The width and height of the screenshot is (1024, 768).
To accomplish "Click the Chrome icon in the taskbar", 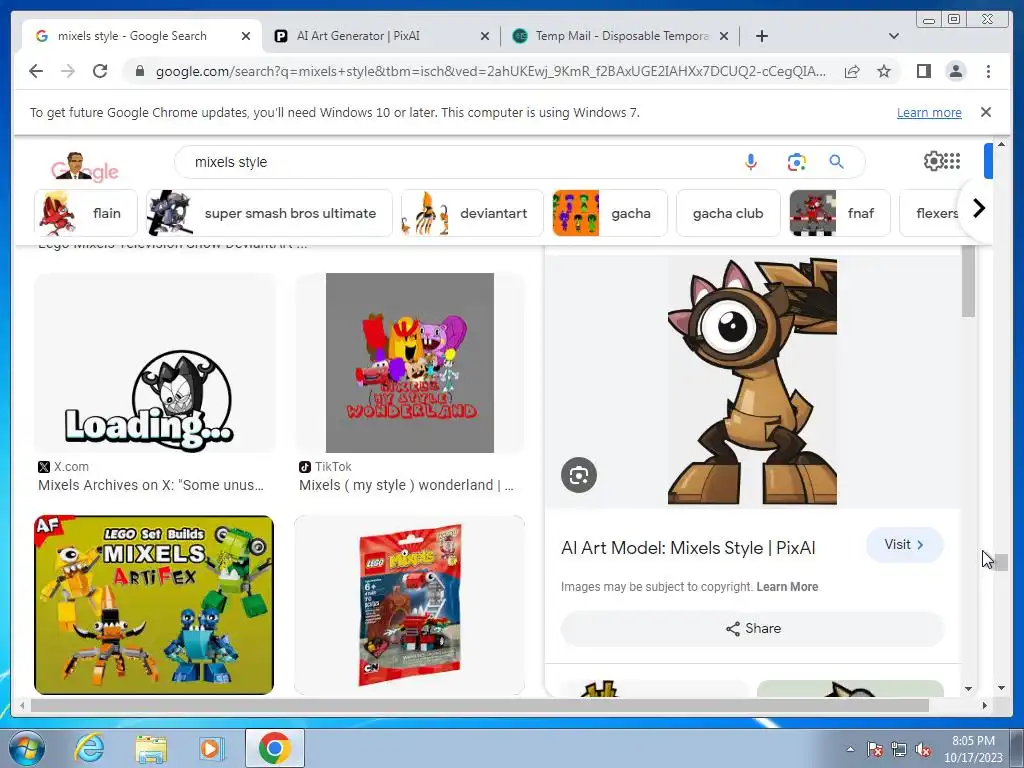I will point(274,748).
